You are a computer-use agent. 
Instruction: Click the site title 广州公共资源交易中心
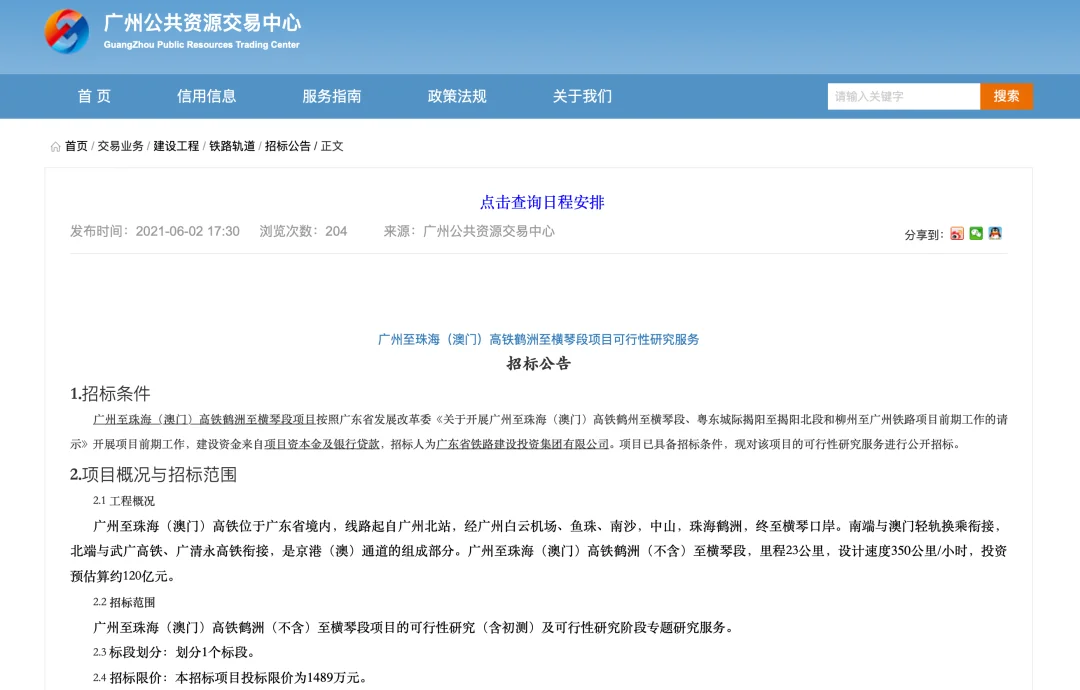tap(202, 23)
